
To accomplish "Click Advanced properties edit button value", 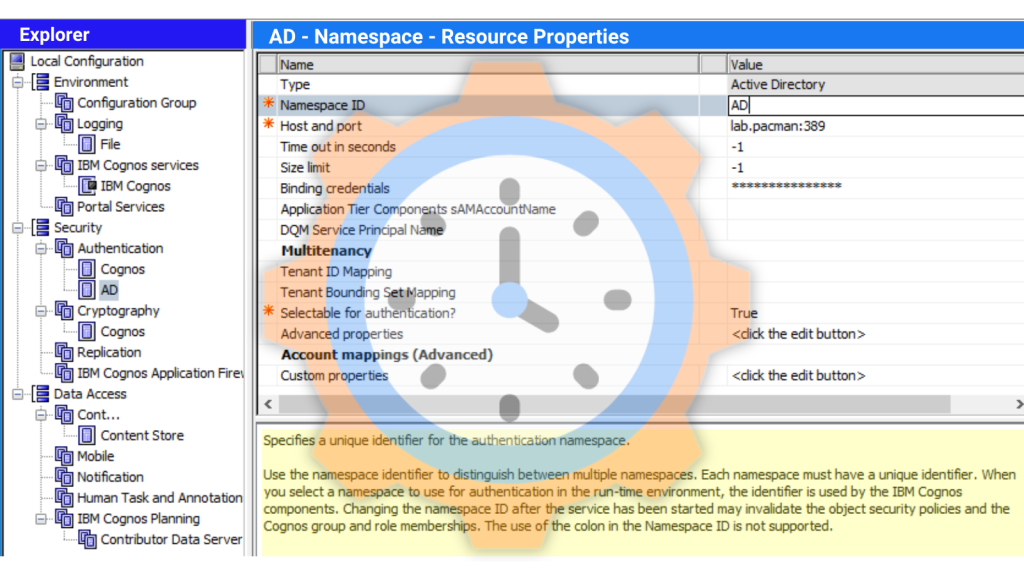I will coord(798,334).
